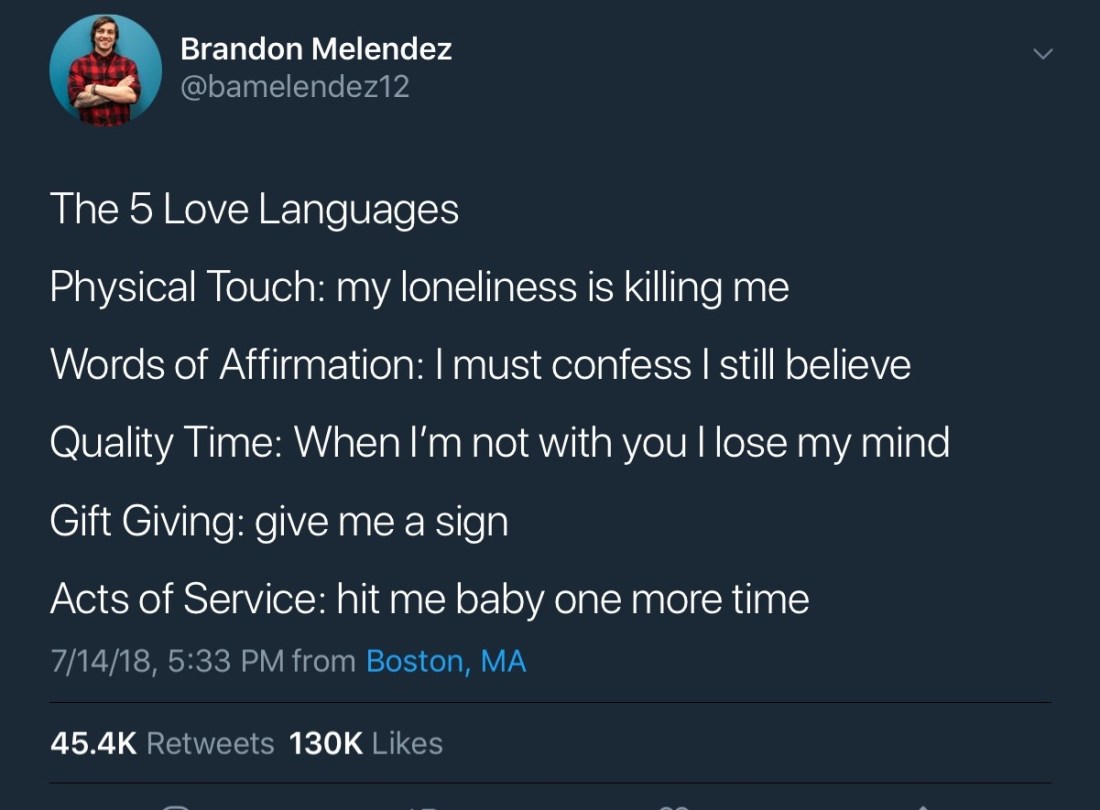Click the "Quality Time" tweet line
Image resolution: width=1100 pixels, height=810 pixels.
[x=499, y=442]
